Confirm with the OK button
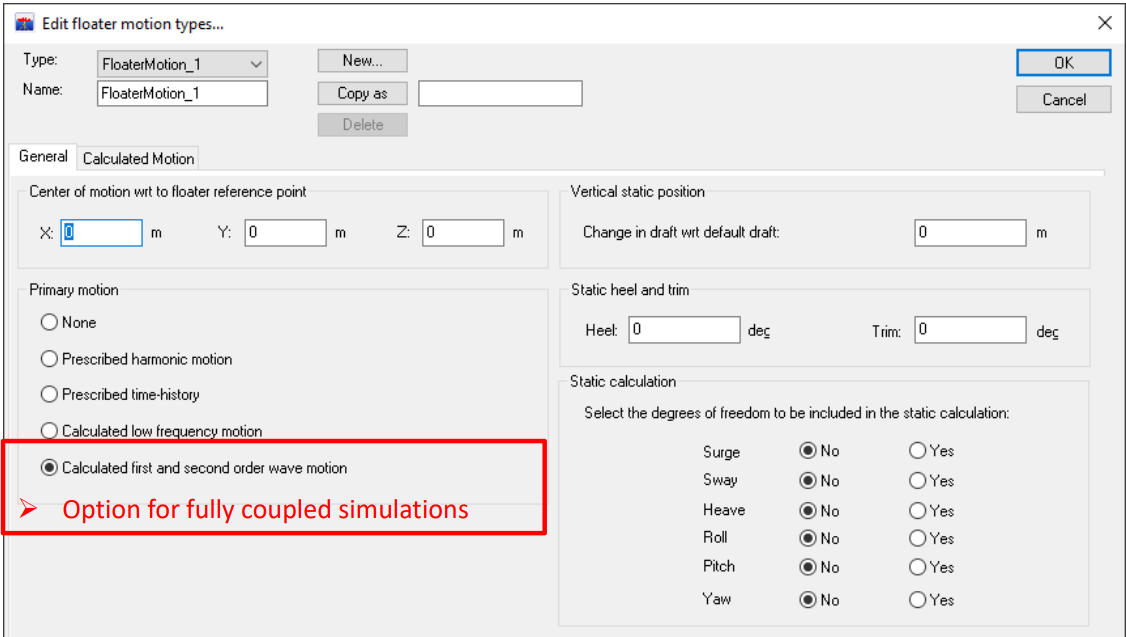The width and height of the screenshot is (1126, 637). (1063, 62)
